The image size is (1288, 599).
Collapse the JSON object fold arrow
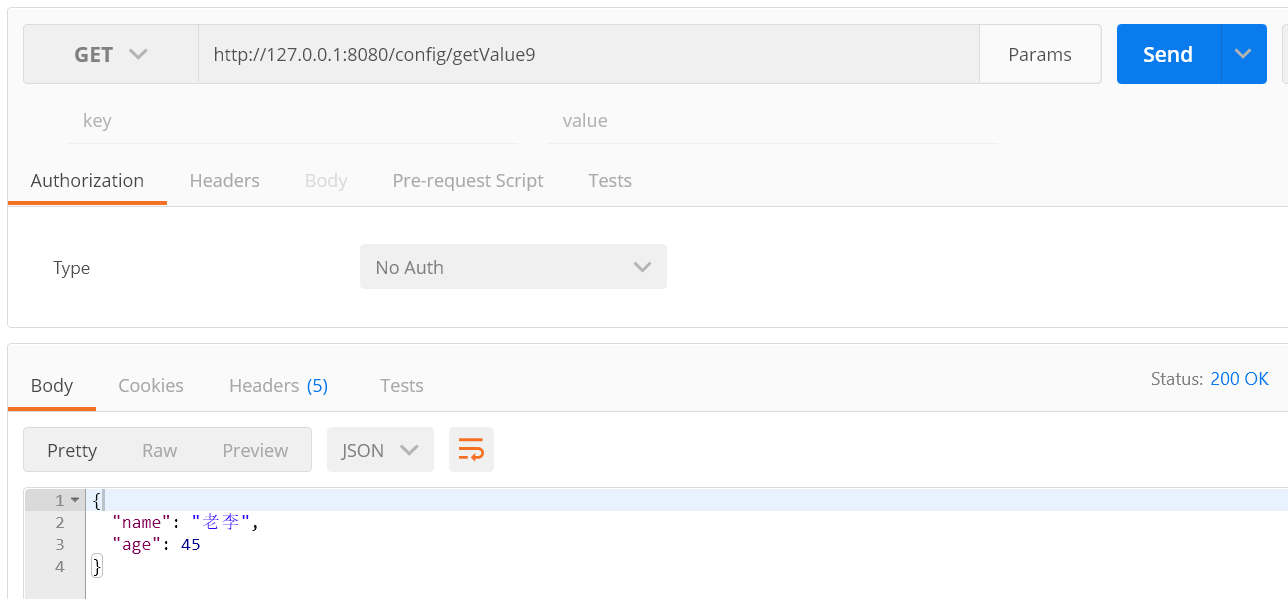[x=75, y=500]
